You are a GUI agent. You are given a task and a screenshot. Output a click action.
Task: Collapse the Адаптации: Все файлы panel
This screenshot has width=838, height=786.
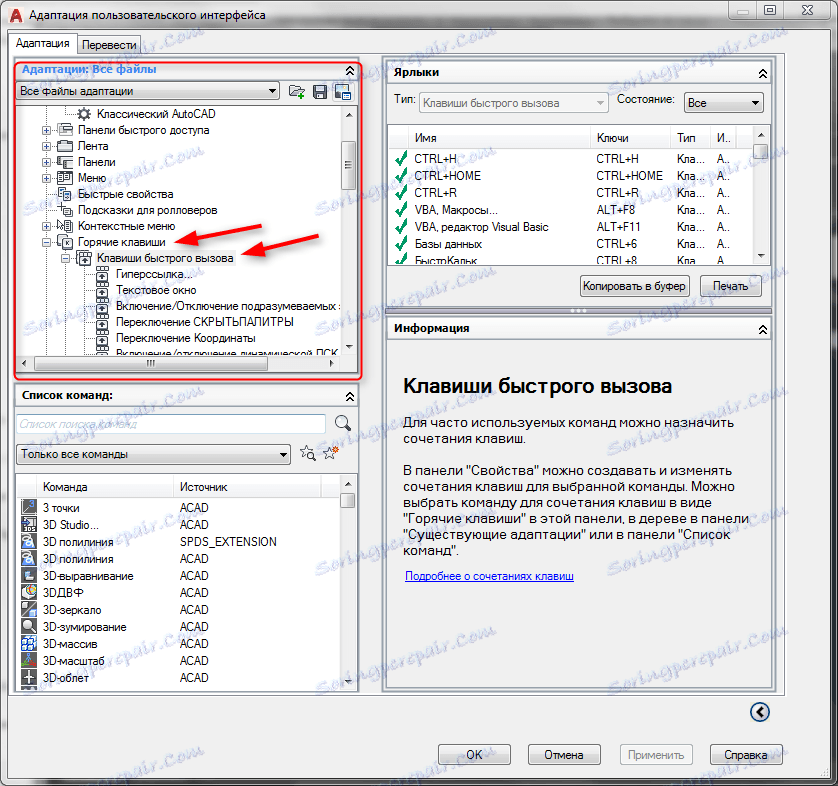pos(350,71)
